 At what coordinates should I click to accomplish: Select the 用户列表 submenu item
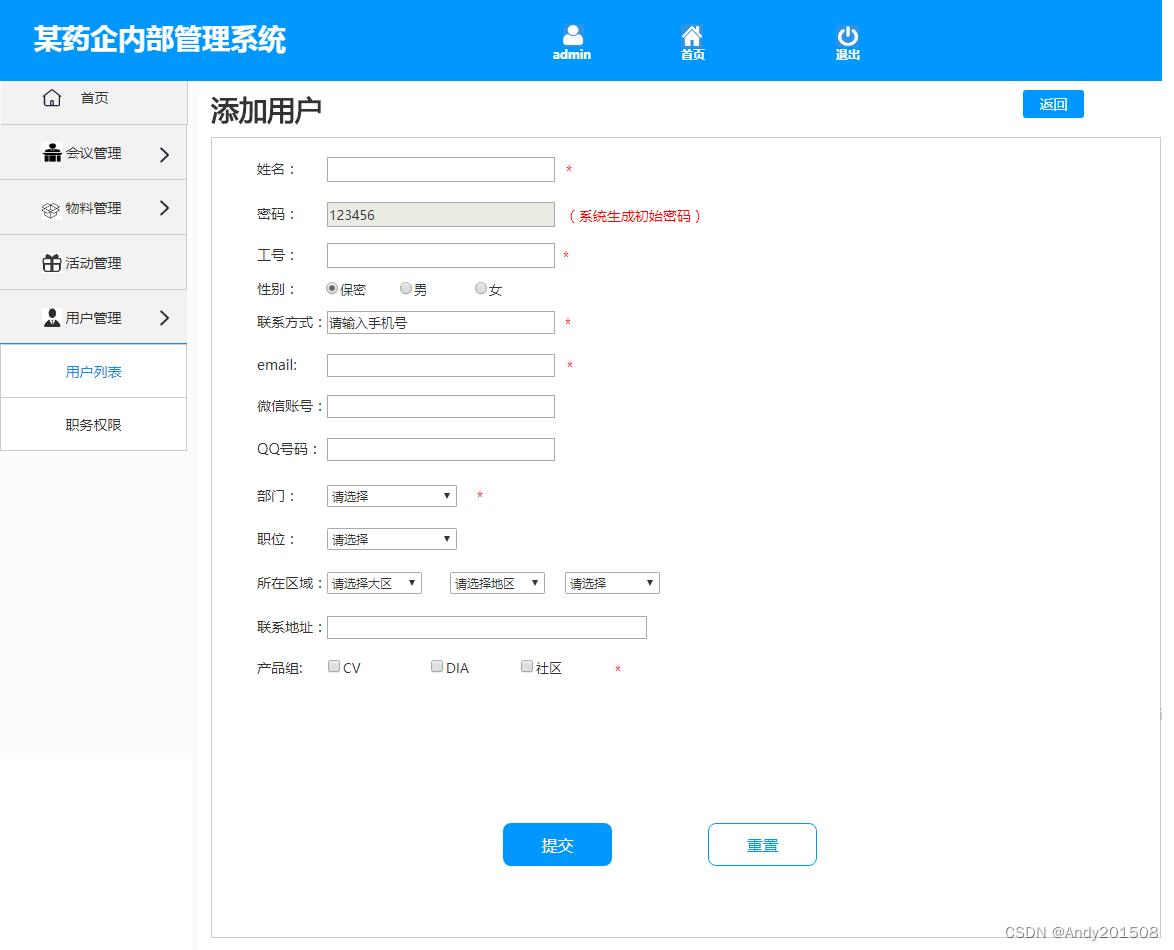[94, 371]
